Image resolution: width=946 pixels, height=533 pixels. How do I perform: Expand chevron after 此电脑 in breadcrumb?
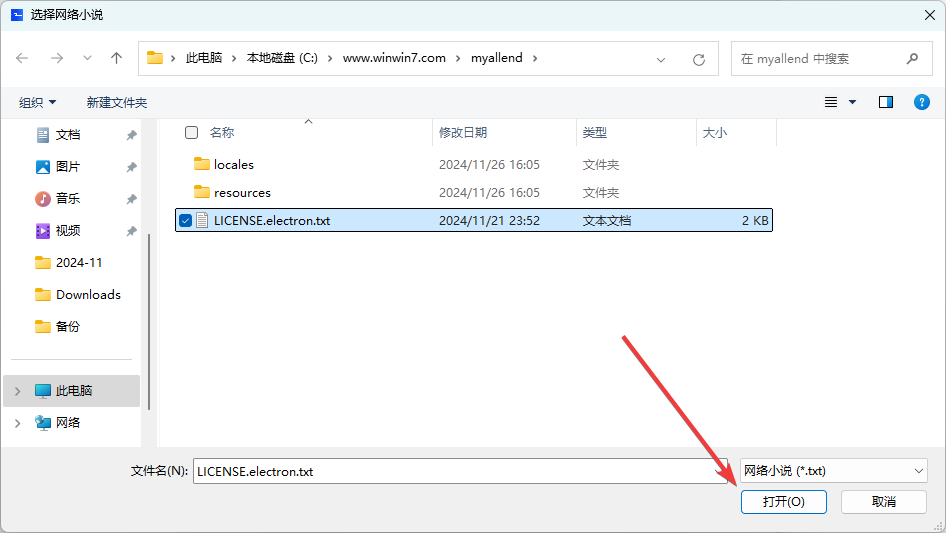pos(234,58)
